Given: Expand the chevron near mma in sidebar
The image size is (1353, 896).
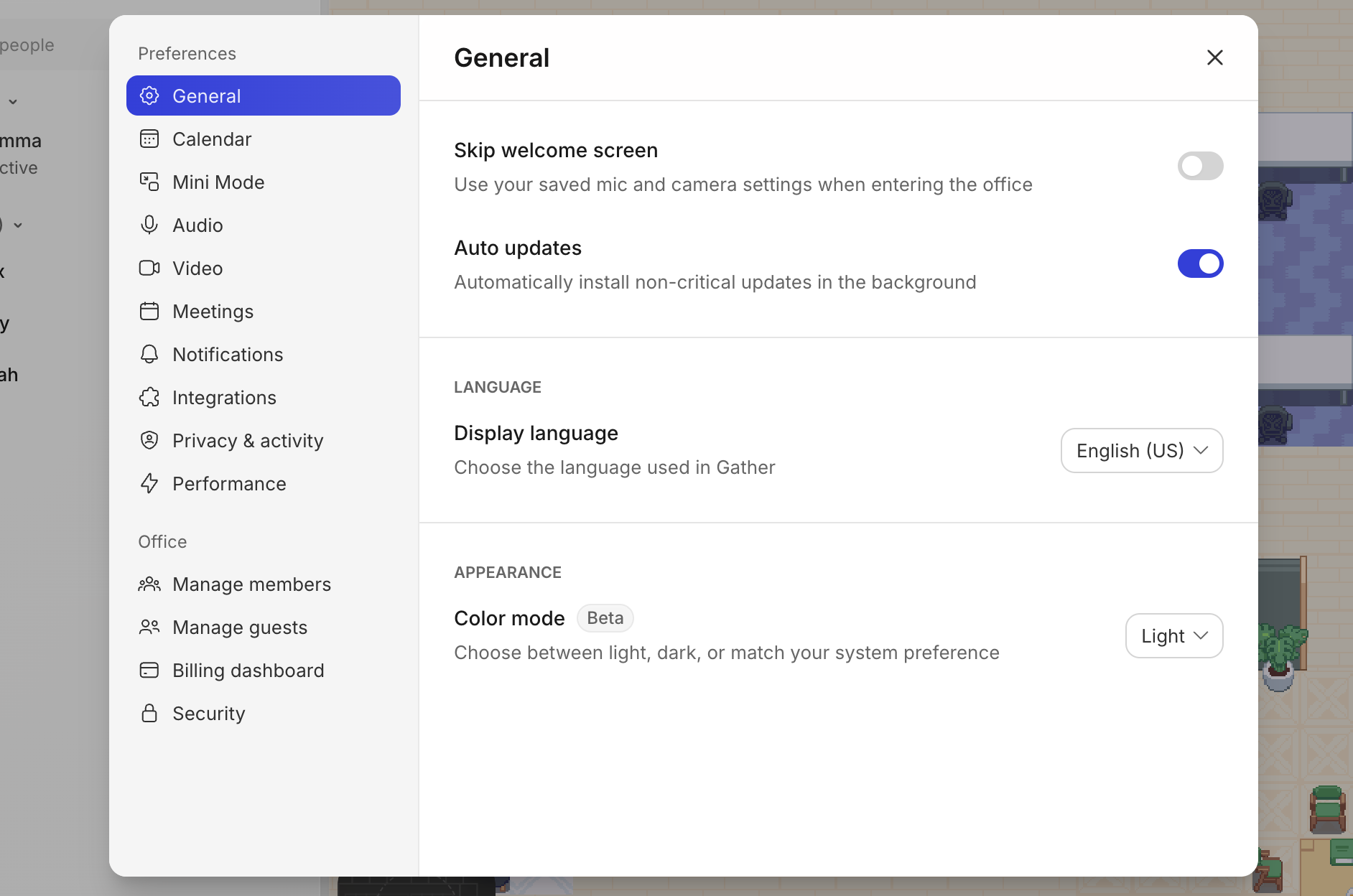Looking at the screenshot, I should pyautogui.click(x=11, y=101).
